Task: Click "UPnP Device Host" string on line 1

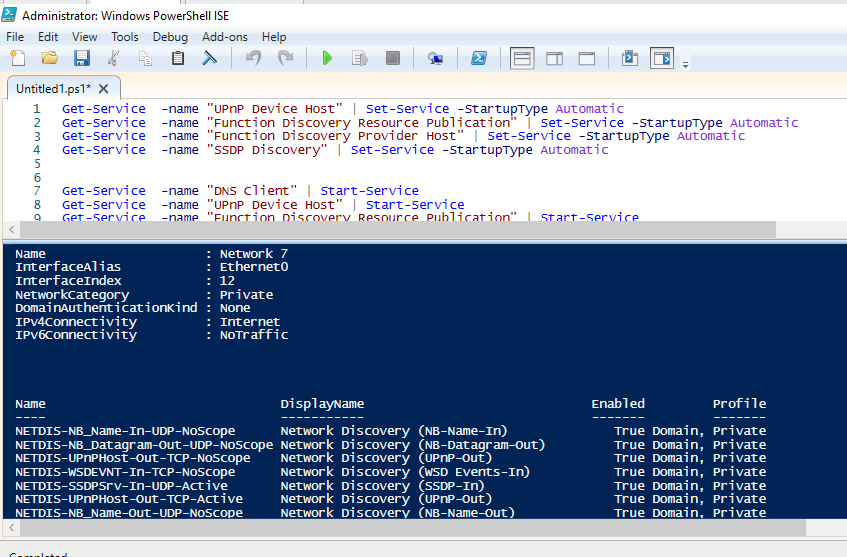Action: pos(274,109)
